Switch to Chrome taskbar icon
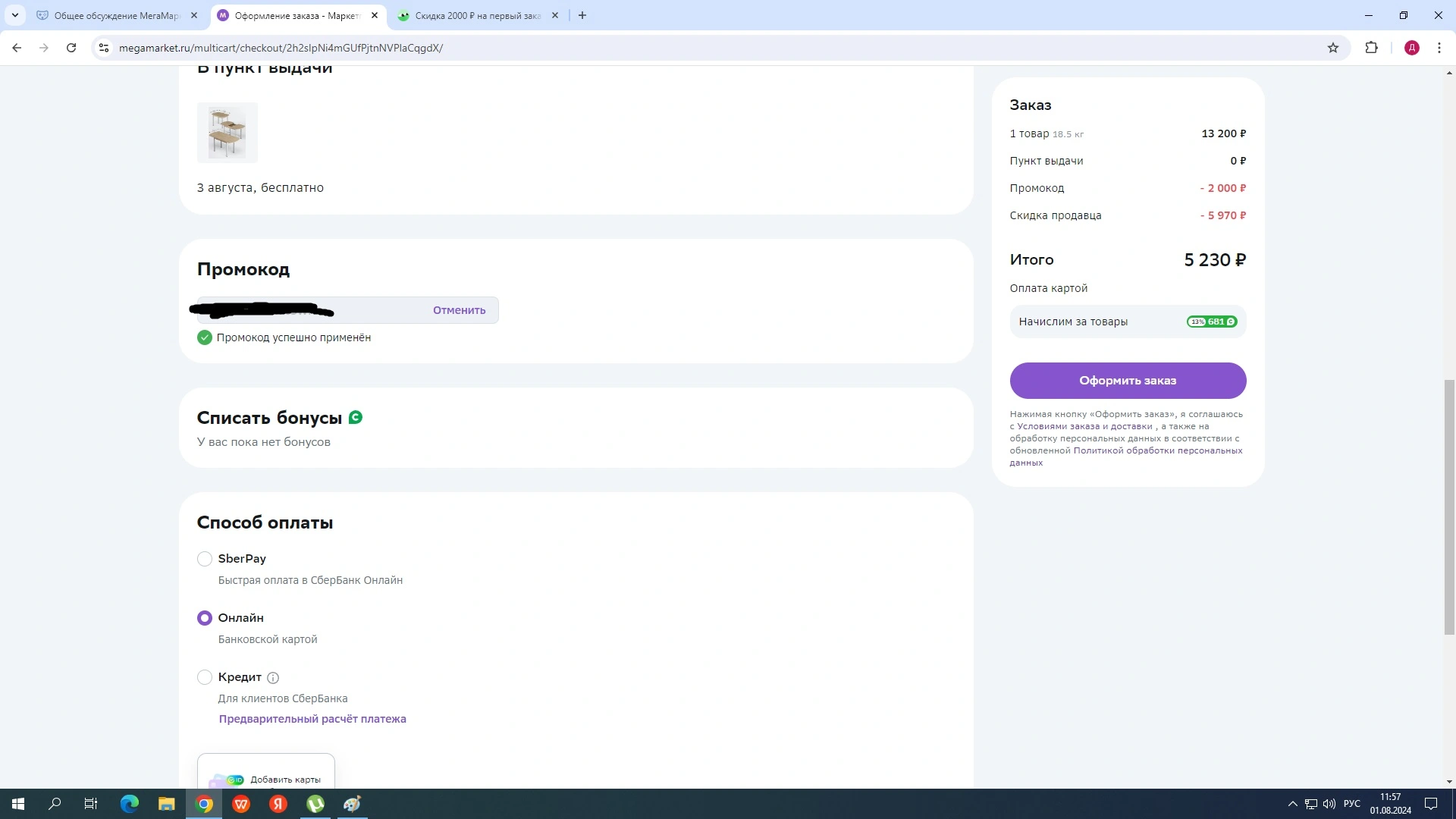Image resolution: width=1456 pixels, height=819 pixels. [x=204, y=804]
